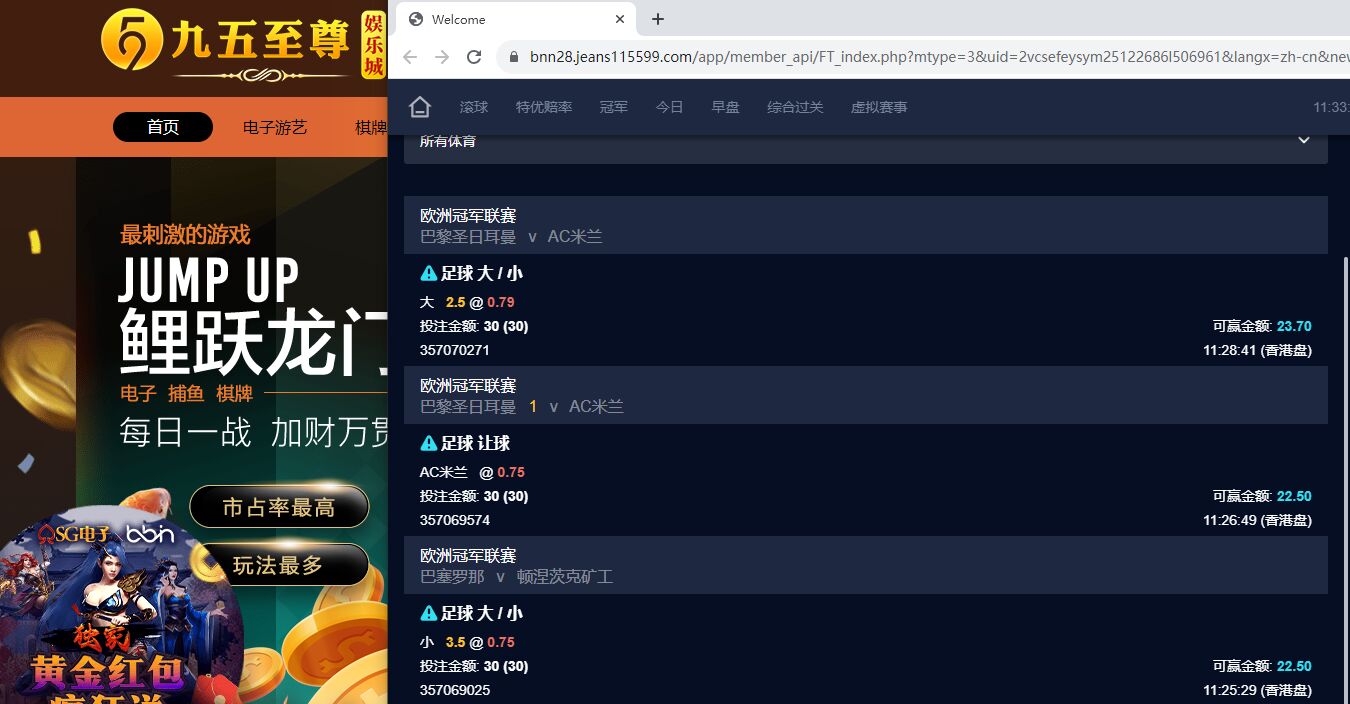The width and height of the screenshot is (1350, 704).
Task: Click bet number 357069025
Action: 455,690
